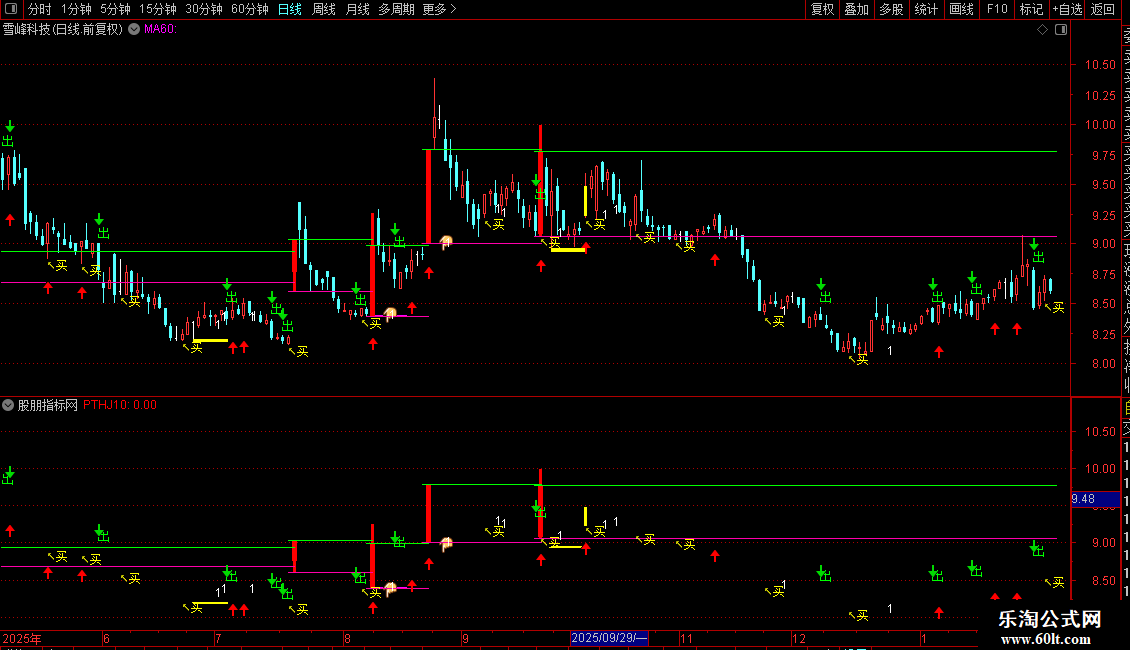Select the 日线 daily chart tab
The height and width of the screenshot is (650, 1130).
(290, 9)
